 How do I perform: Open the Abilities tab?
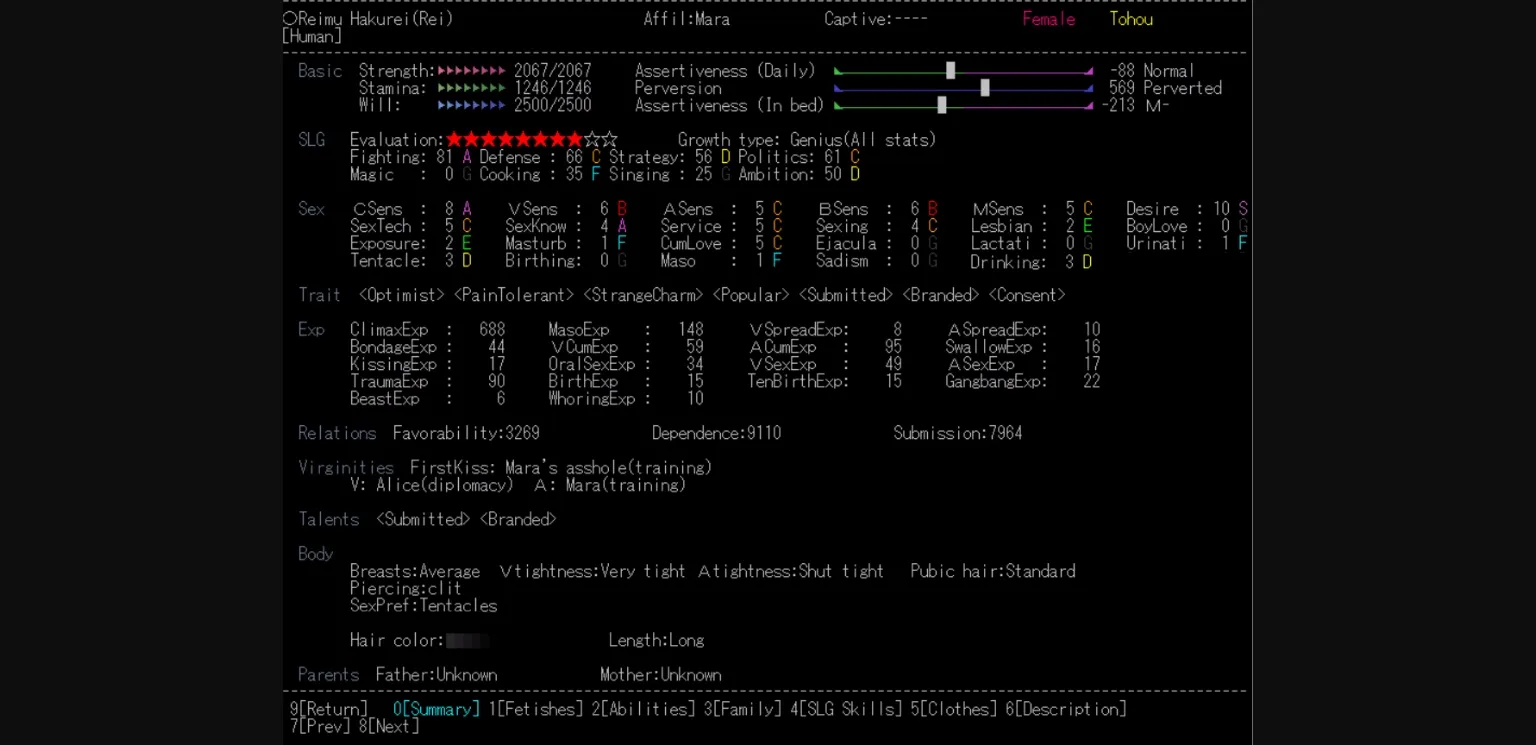point(642,709)
